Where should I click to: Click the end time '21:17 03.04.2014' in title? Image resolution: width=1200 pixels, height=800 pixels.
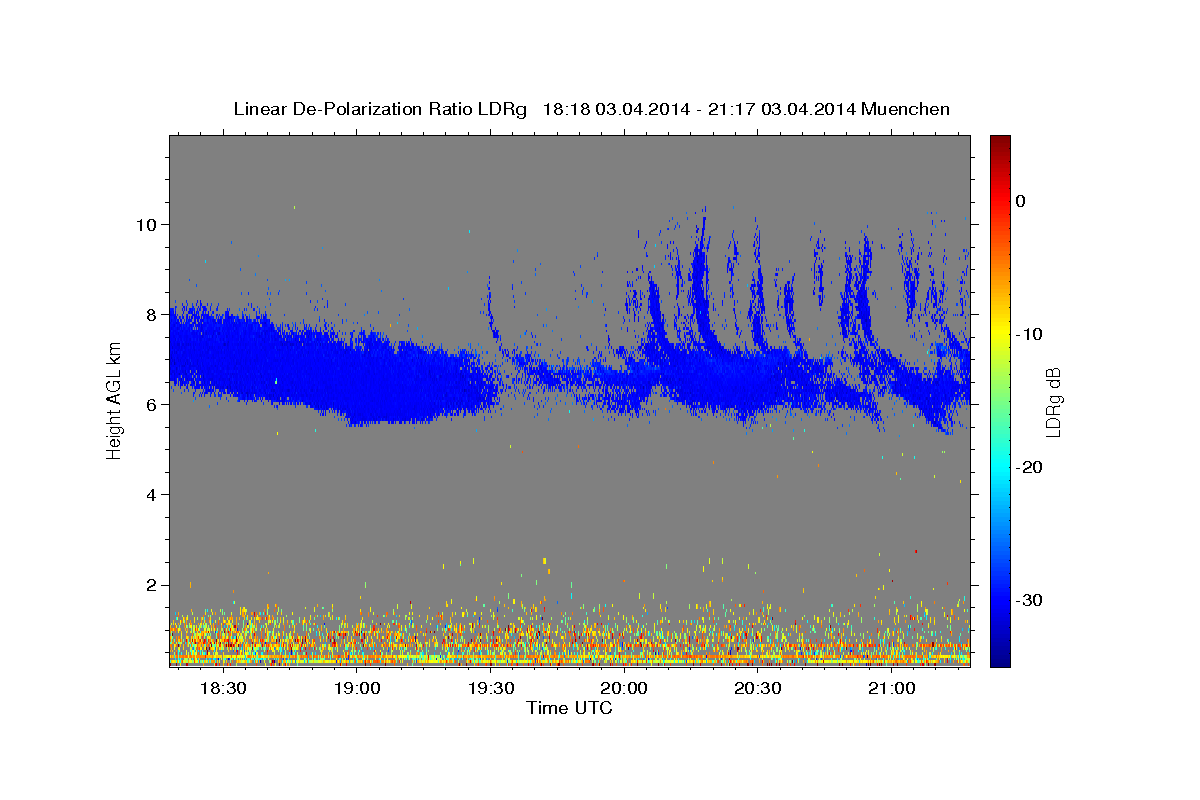(x=780, y=109)
